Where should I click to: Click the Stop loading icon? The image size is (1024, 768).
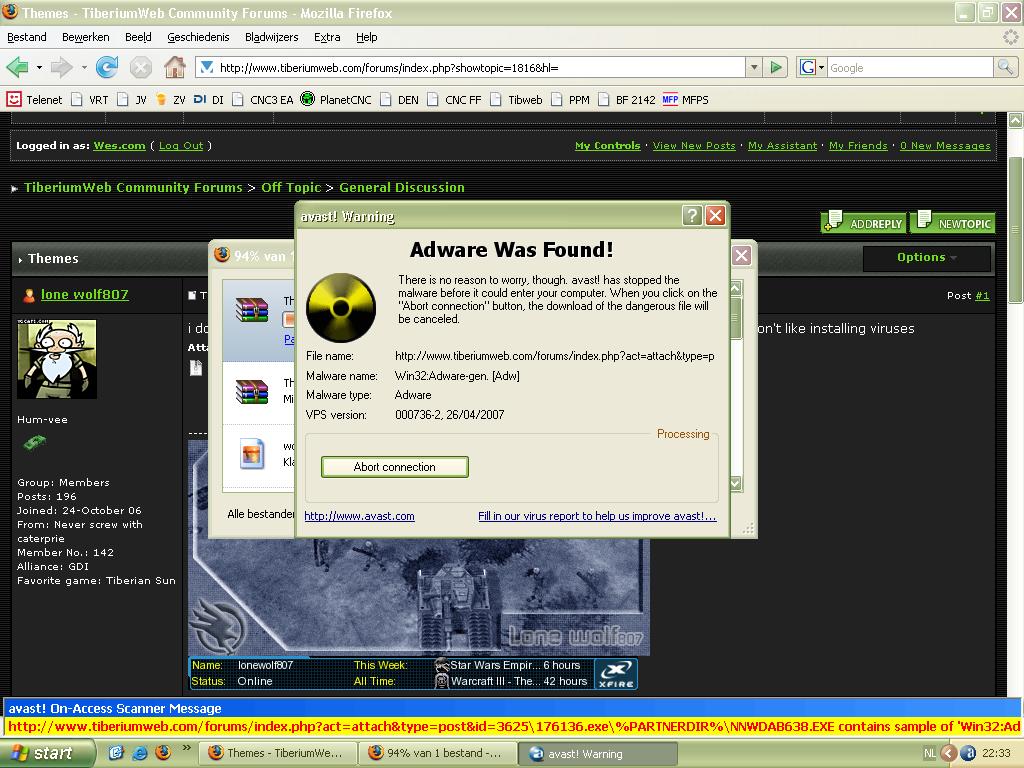pos(140,67)
